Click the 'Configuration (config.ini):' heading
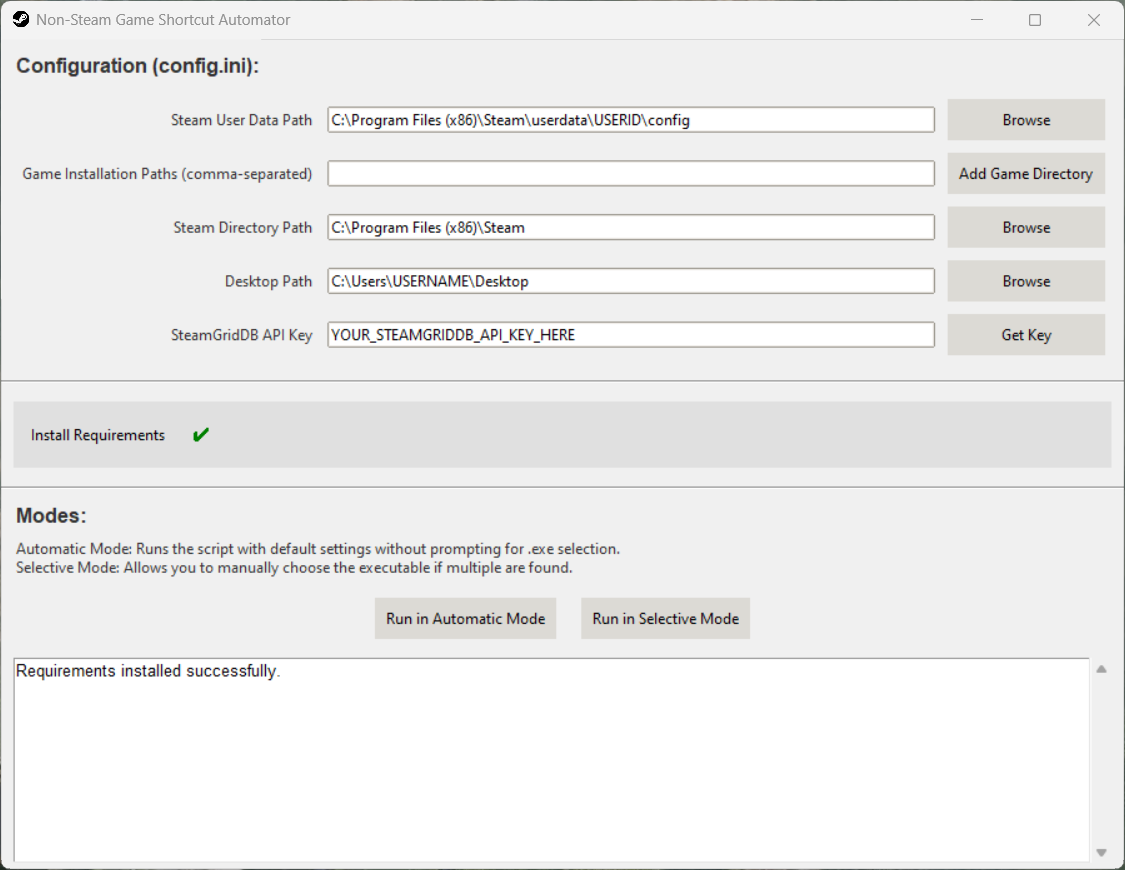This screenshot has height=870, width=1125. [x=137, y=66]
